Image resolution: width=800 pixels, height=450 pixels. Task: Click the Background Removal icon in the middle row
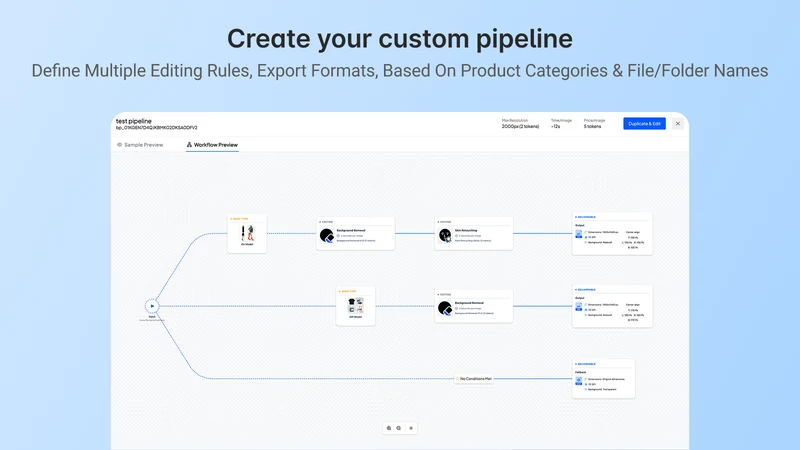coord(445,308)
